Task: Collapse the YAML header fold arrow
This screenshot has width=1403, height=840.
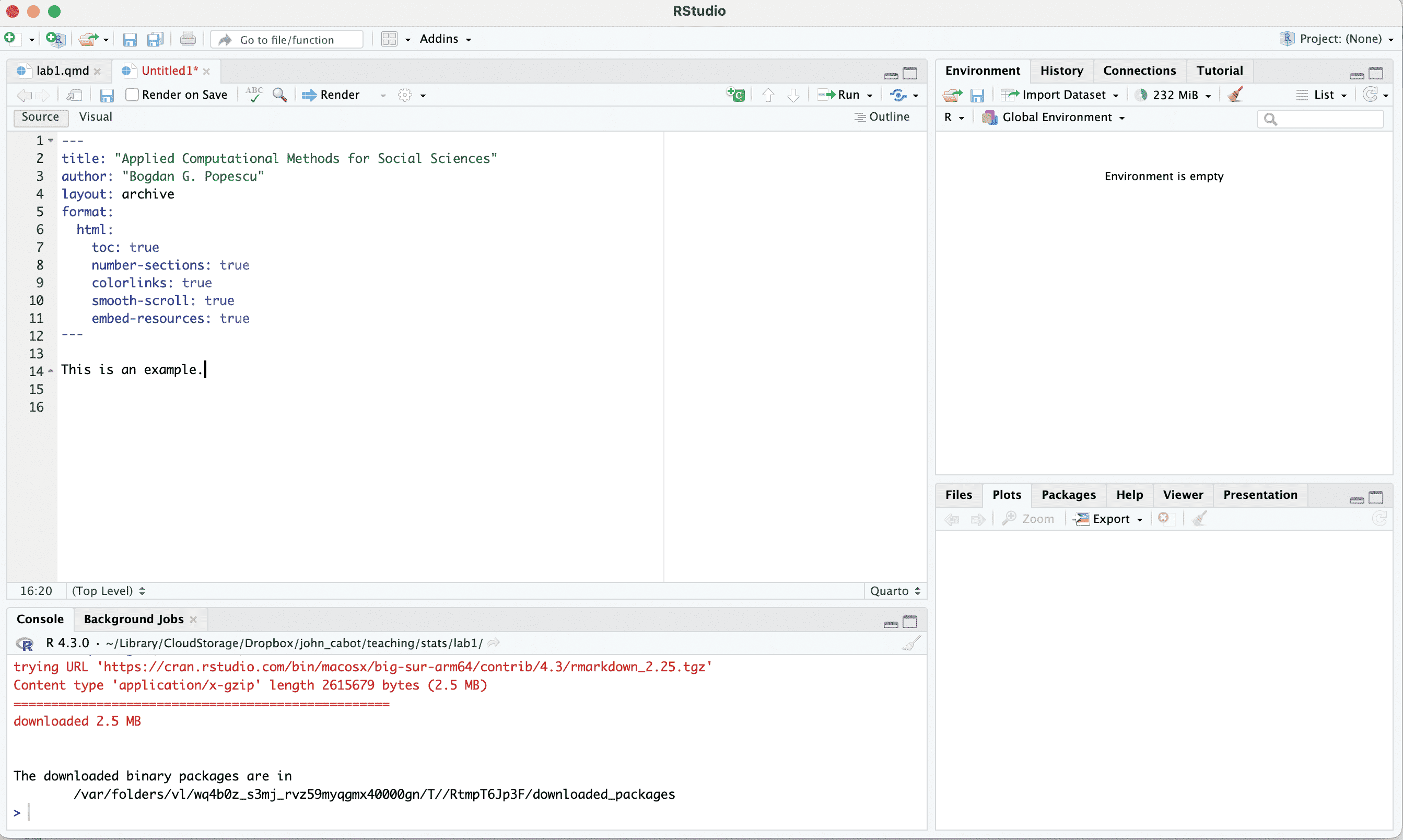Action: [x=51, y=141]
